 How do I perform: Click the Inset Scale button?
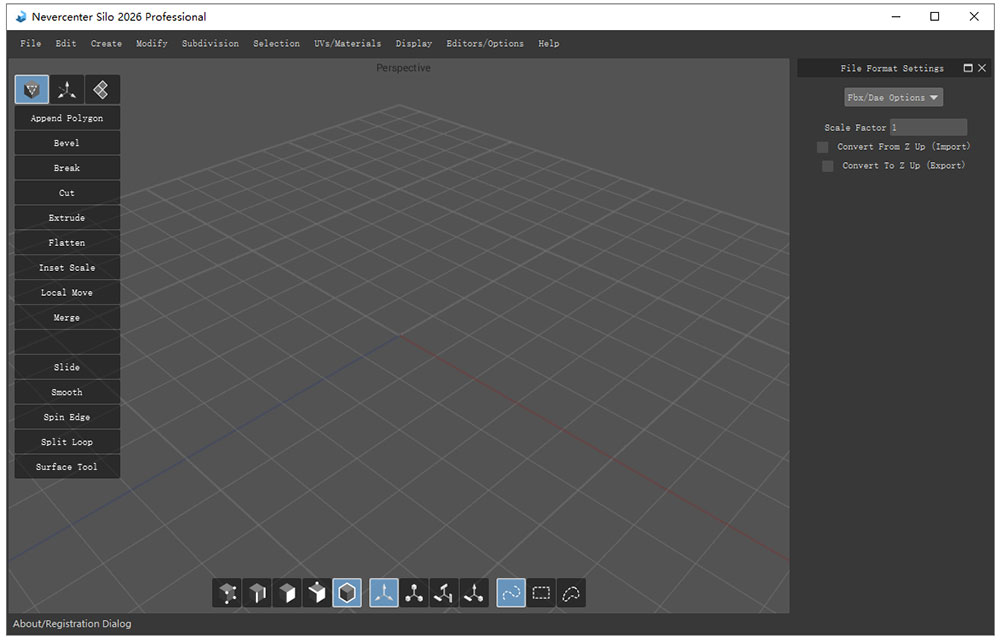67,268
